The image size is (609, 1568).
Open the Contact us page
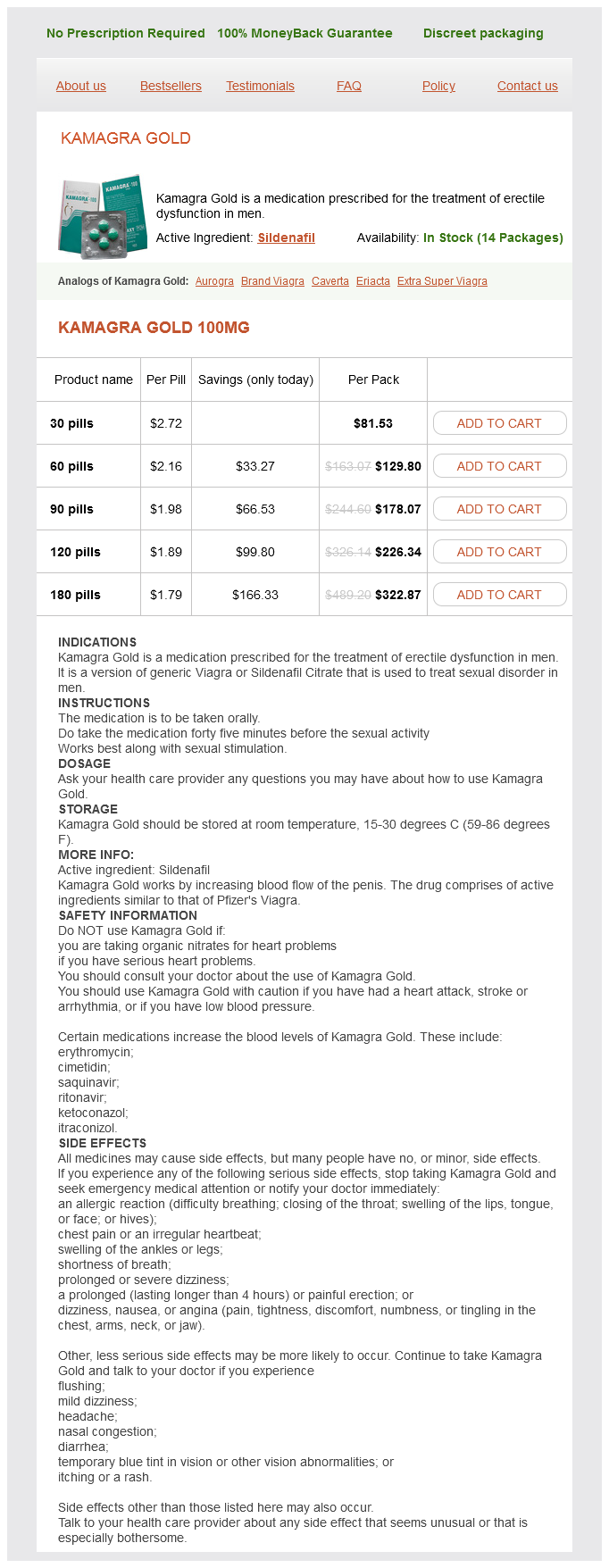[527, 86]
